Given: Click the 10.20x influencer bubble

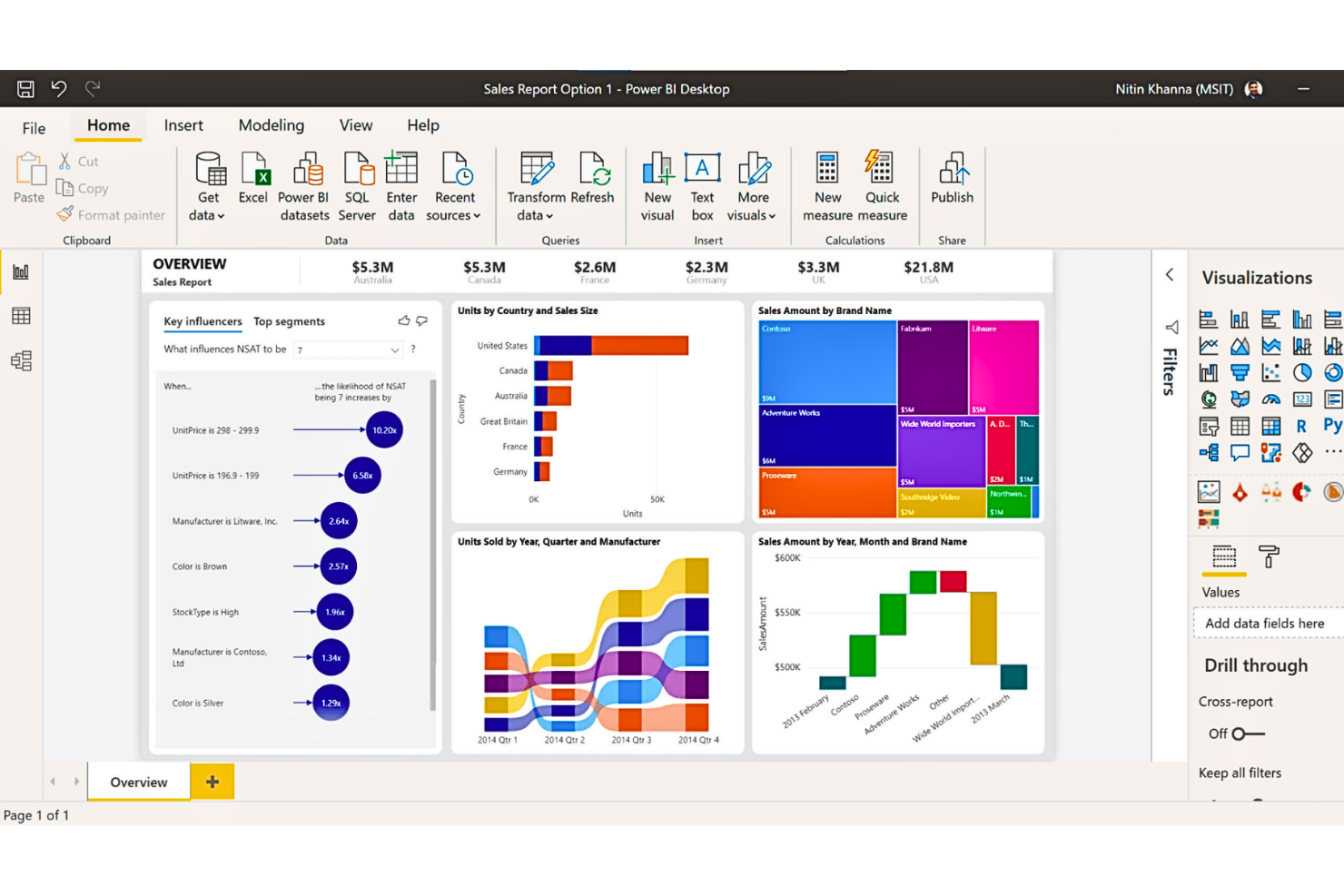Looking at the screenshot, I should click(x=384, y=430).
